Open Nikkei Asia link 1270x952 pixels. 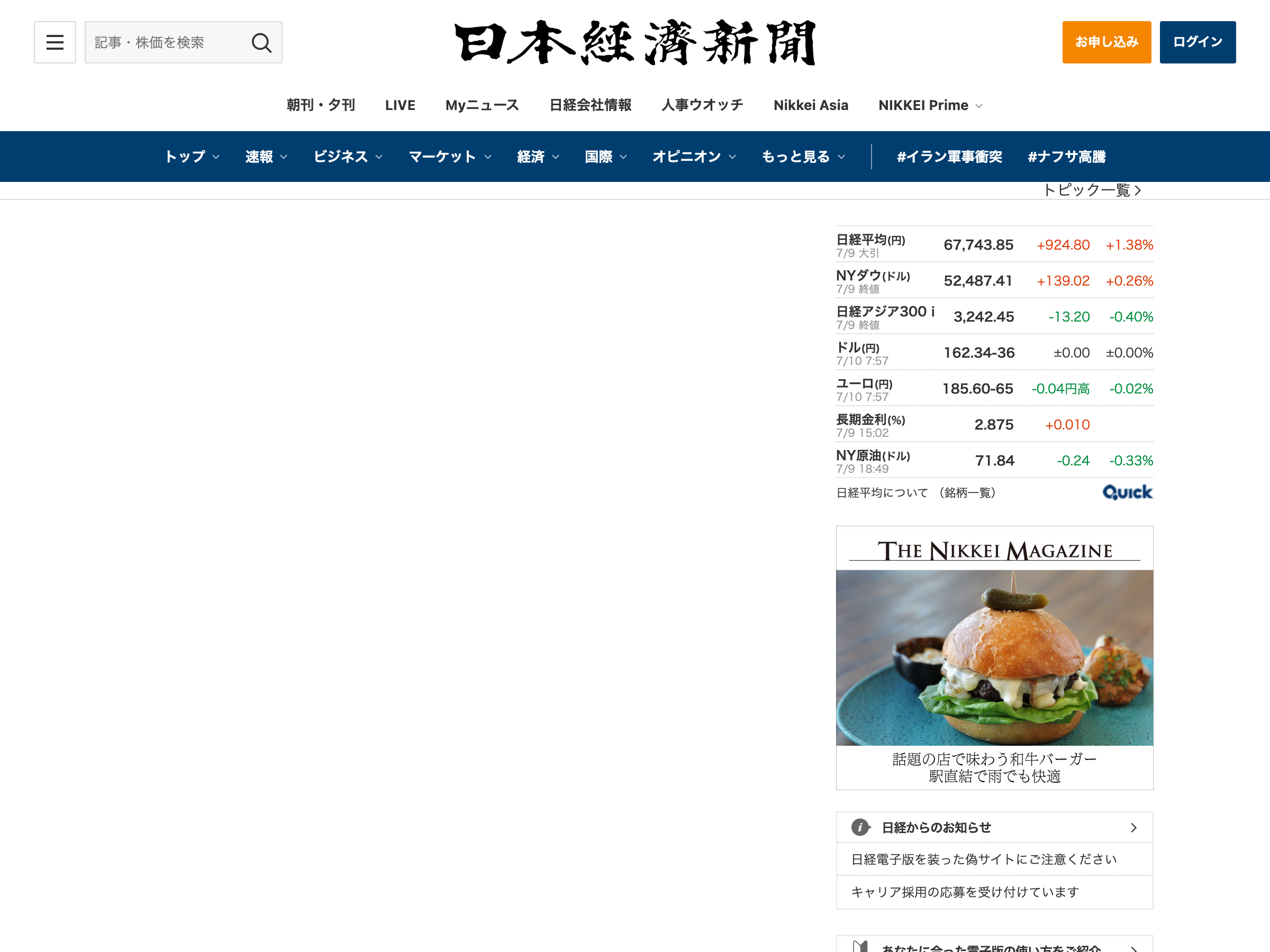(x=811, y=105)
